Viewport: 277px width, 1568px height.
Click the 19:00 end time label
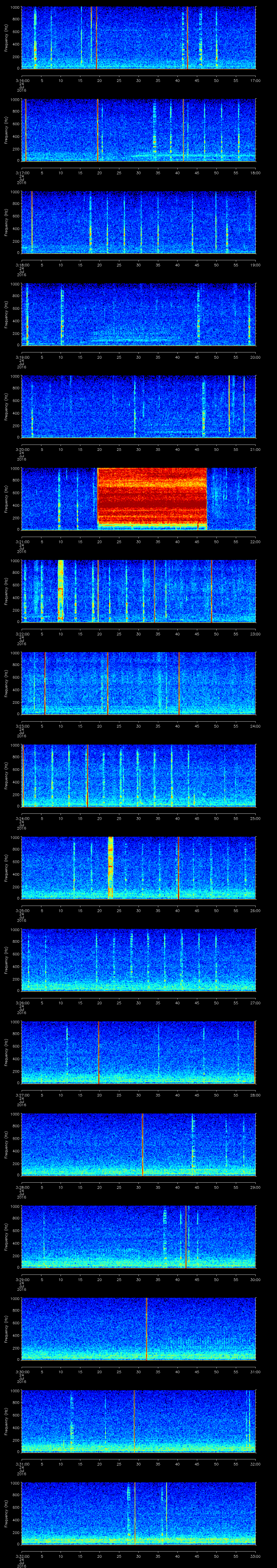click(x=255, y=265)
